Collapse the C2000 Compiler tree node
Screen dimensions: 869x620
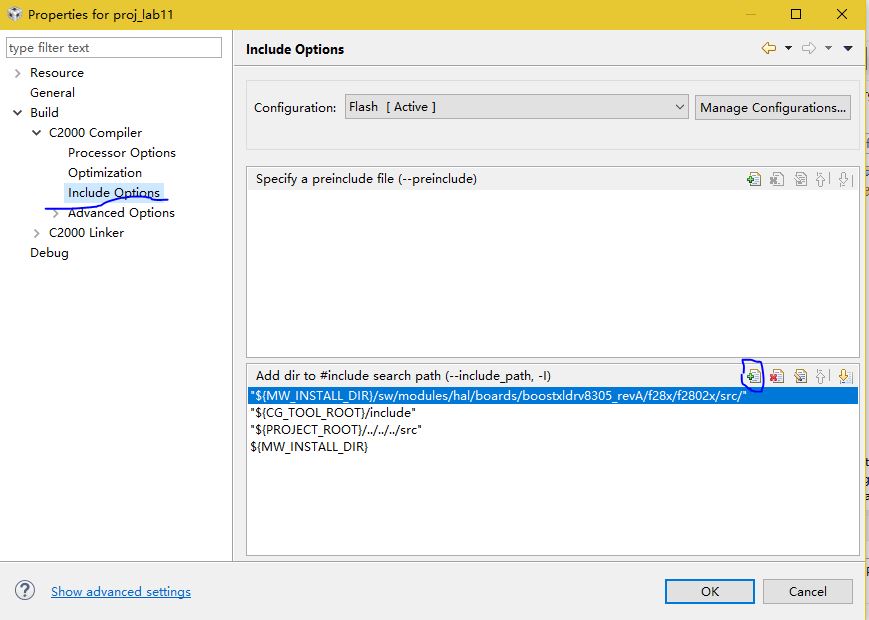coord(37,133)
